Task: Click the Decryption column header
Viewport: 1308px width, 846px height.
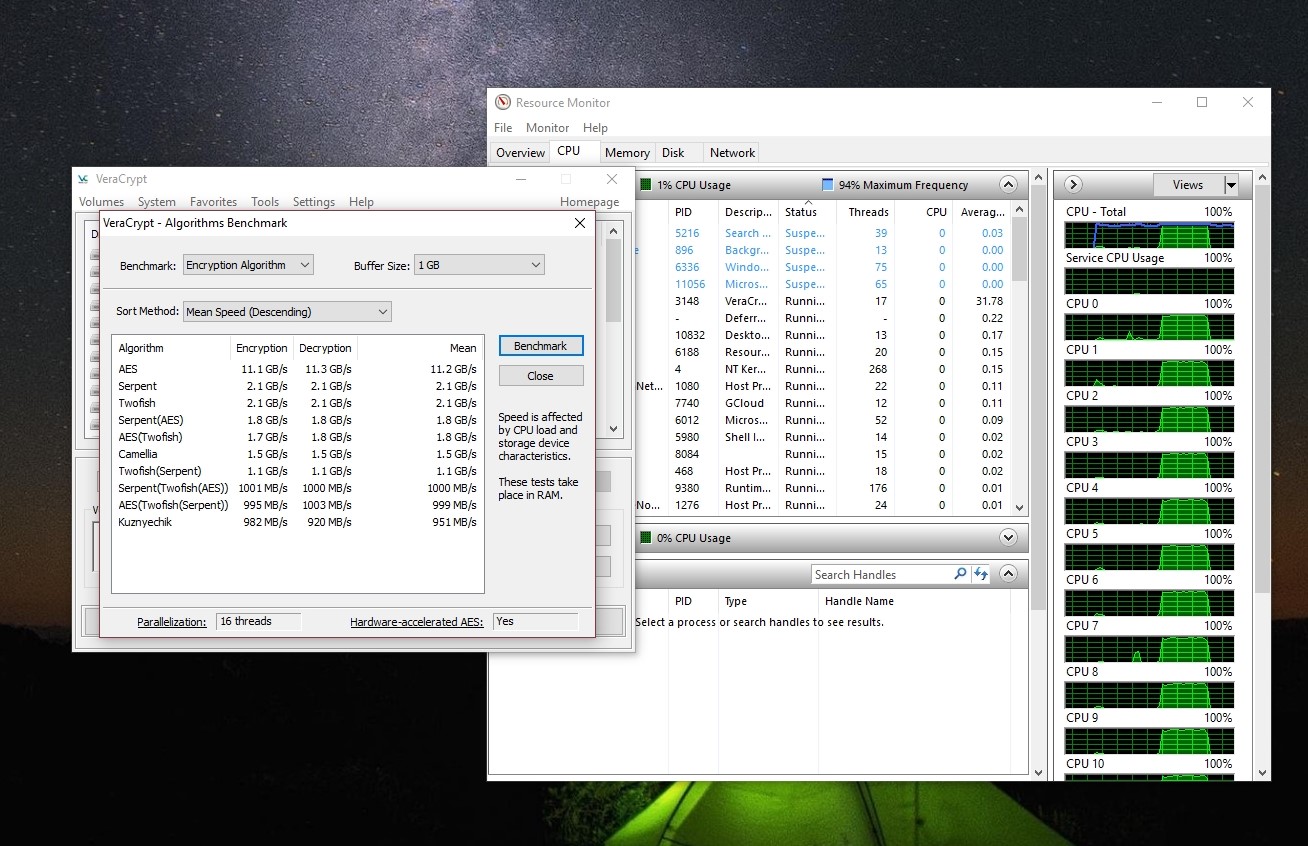Action: click(325, 348)
